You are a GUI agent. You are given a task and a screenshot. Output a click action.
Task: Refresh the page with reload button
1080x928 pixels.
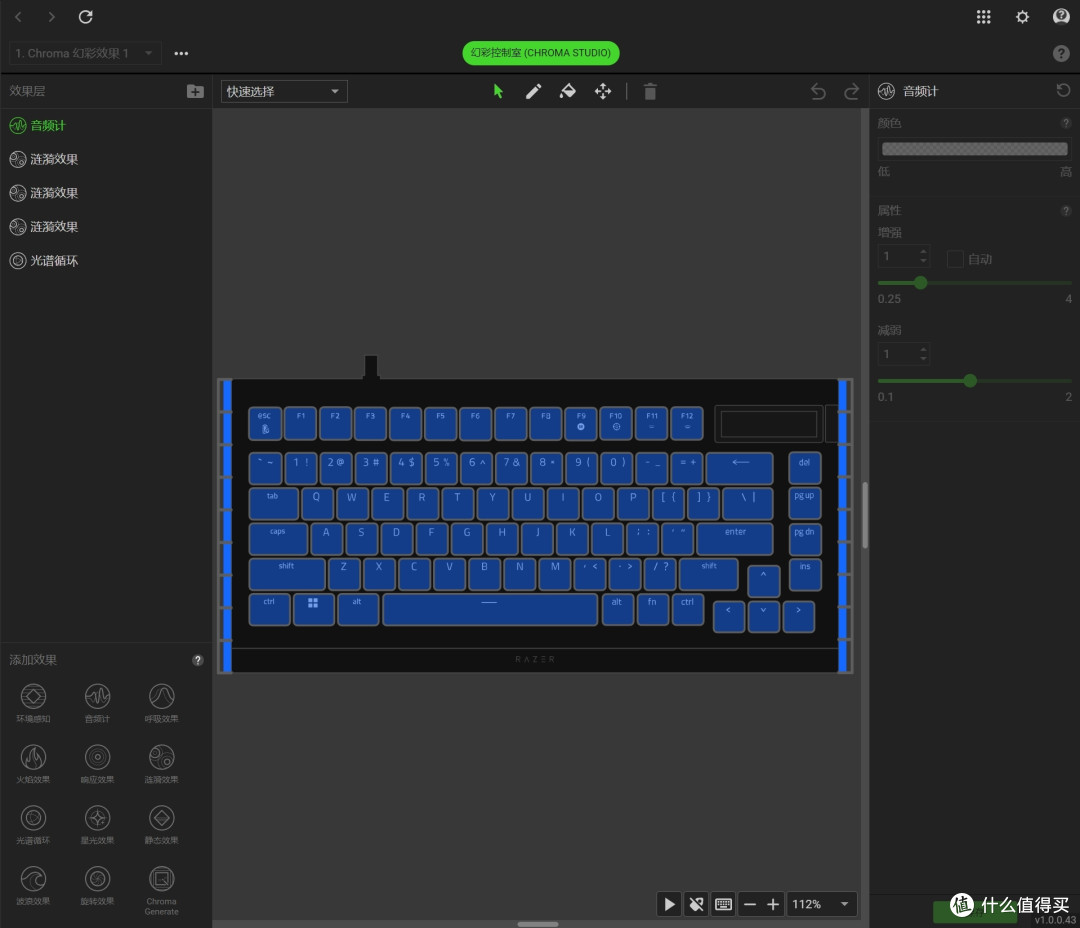(85, 17)
